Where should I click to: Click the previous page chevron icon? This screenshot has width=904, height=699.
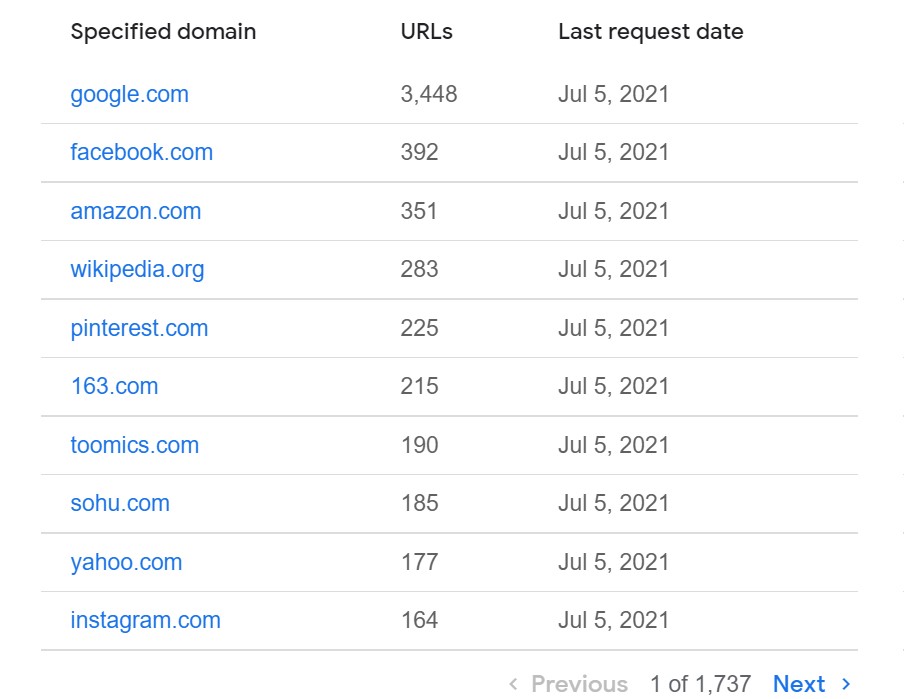tap(513, 684)
